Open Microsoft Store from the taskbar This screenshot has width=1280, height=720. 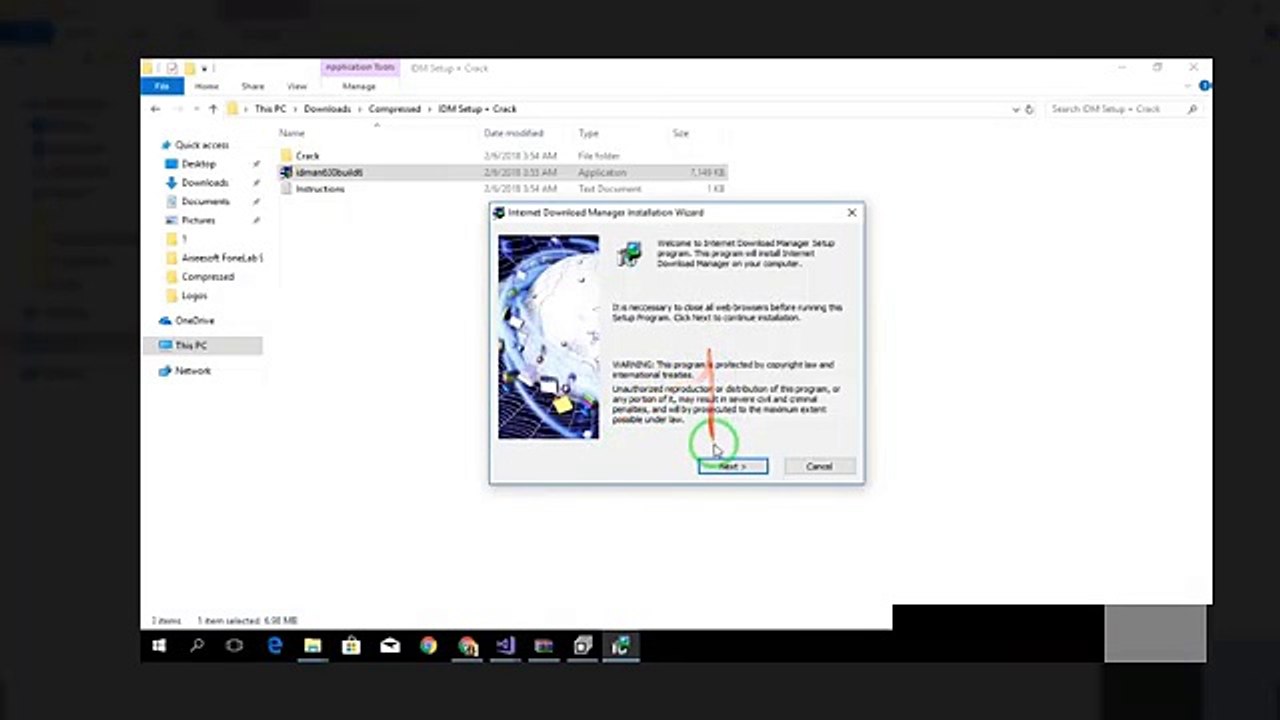(x=351, y=646)
